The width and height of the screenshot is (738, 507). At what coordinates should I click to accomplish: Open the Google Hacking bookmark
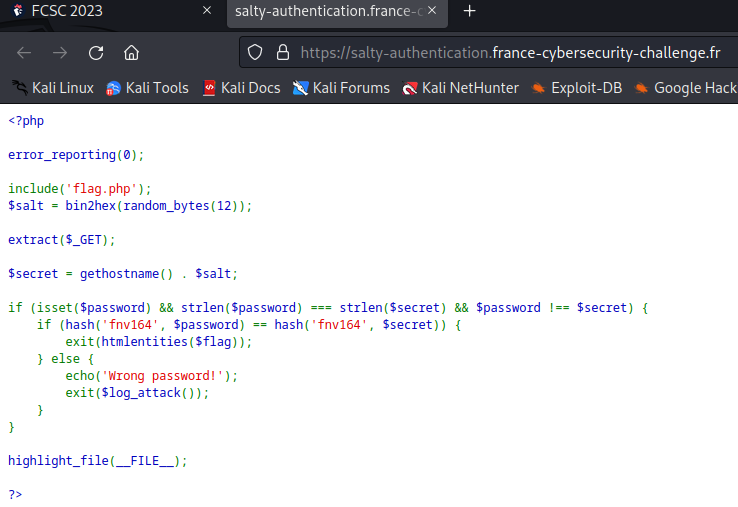click(686, 88)
